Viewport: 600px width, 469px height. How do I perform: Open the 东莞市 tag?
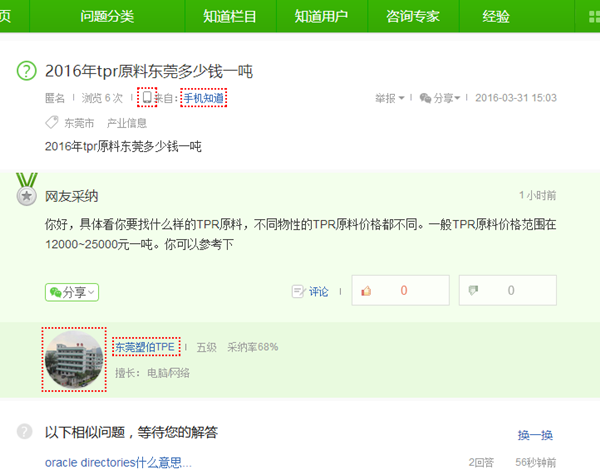pyautogui.click(x=79, y=123)
